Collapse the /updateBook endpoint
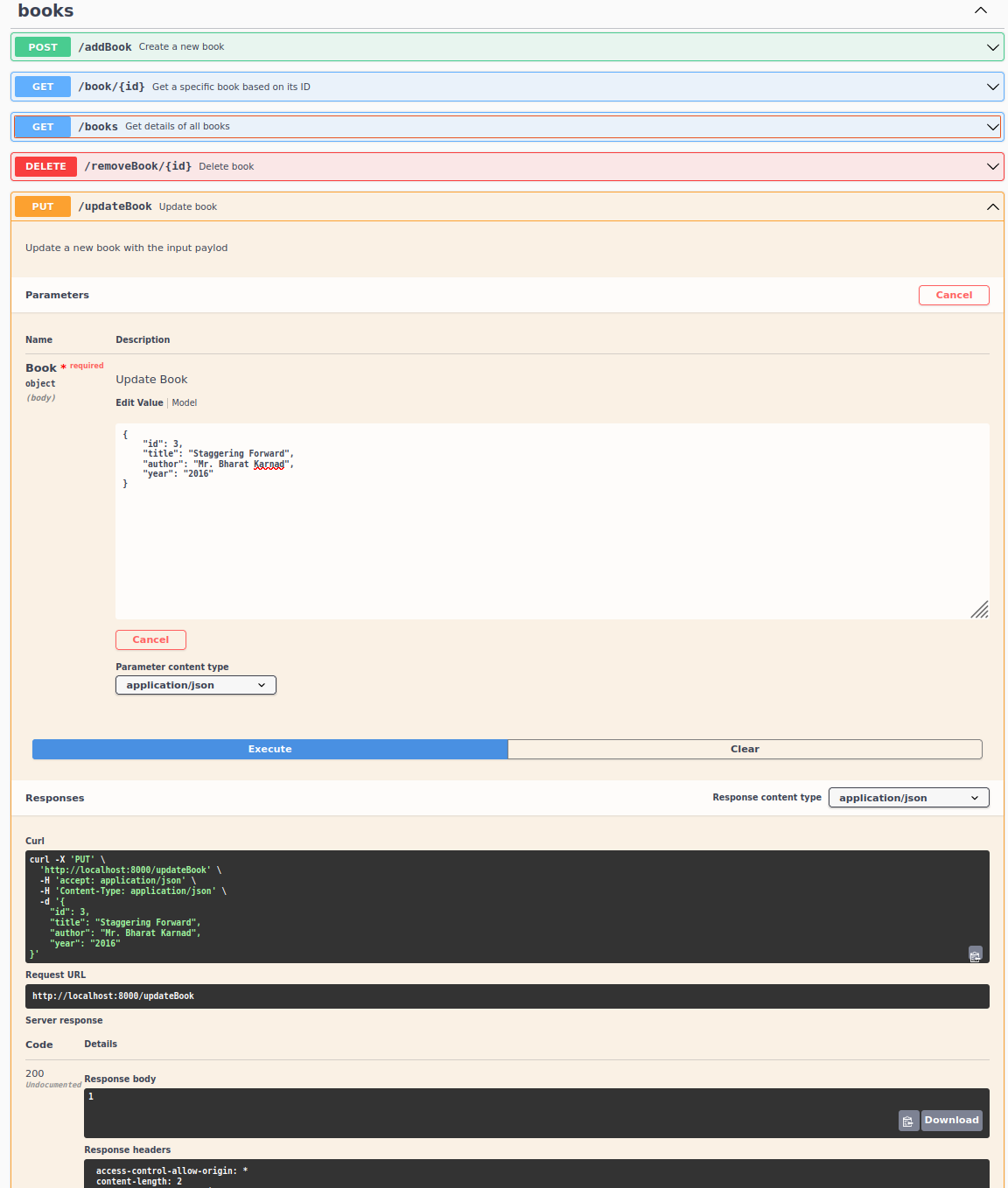 [x=992, y=207]
